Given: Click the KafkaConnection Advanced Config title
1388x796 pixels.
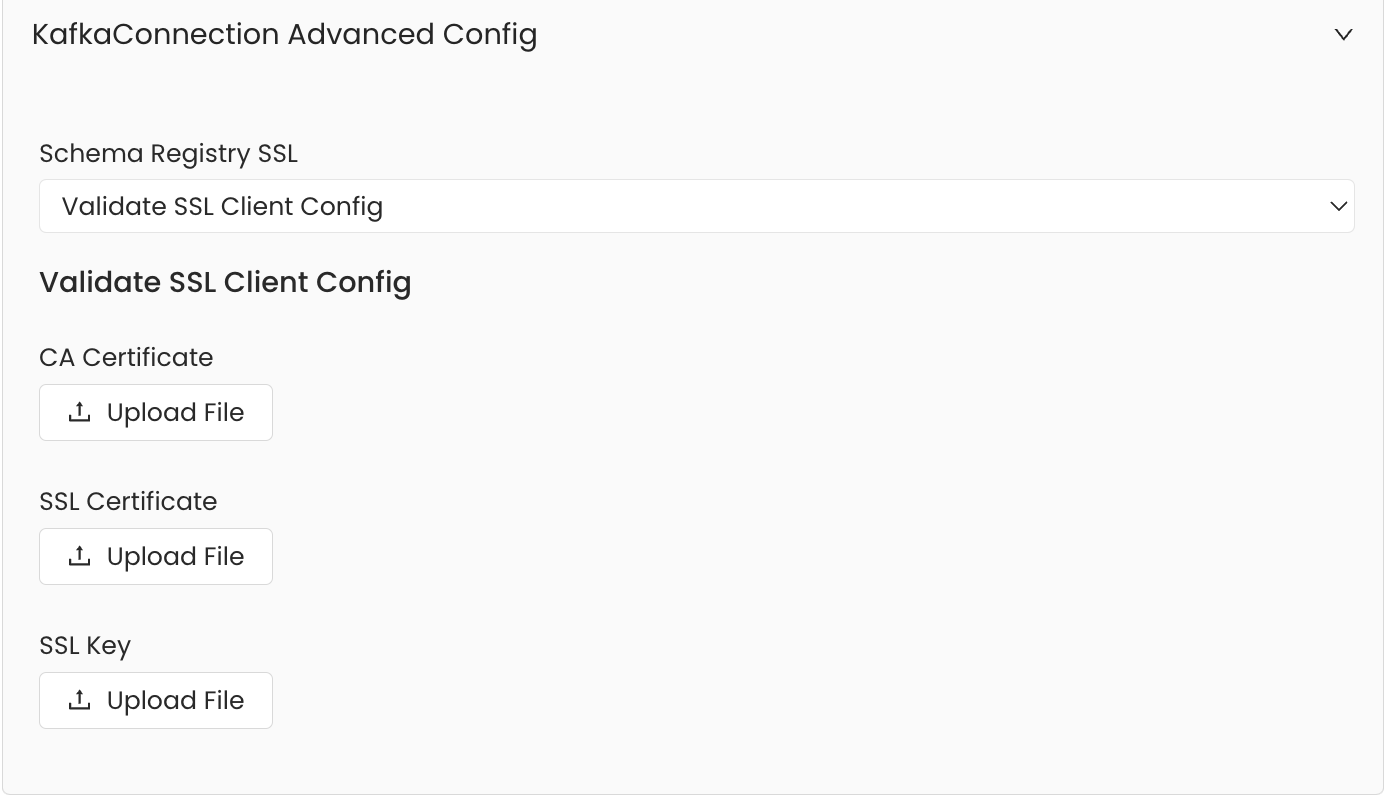Looking at the screenshot, I should (x=285, y=34).
